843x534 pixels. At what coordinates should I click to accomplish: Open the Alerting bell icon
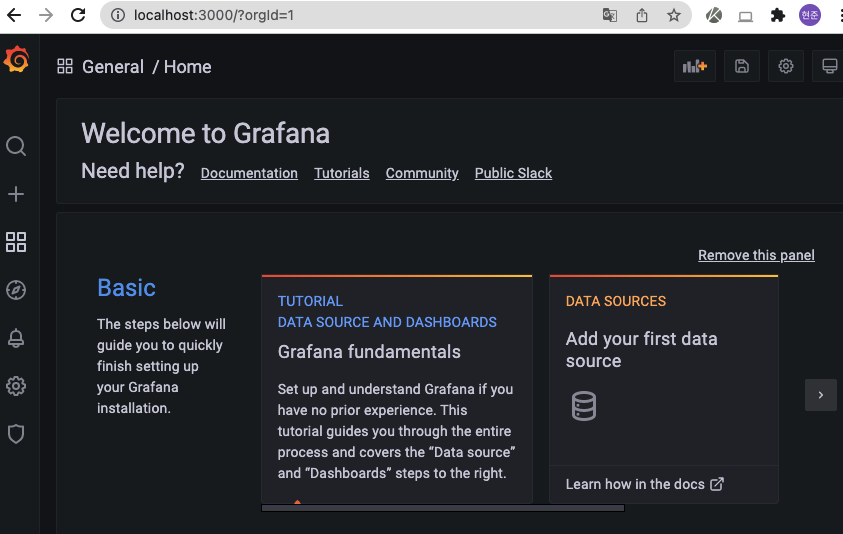pyautogui.click(x=16, y=338)
